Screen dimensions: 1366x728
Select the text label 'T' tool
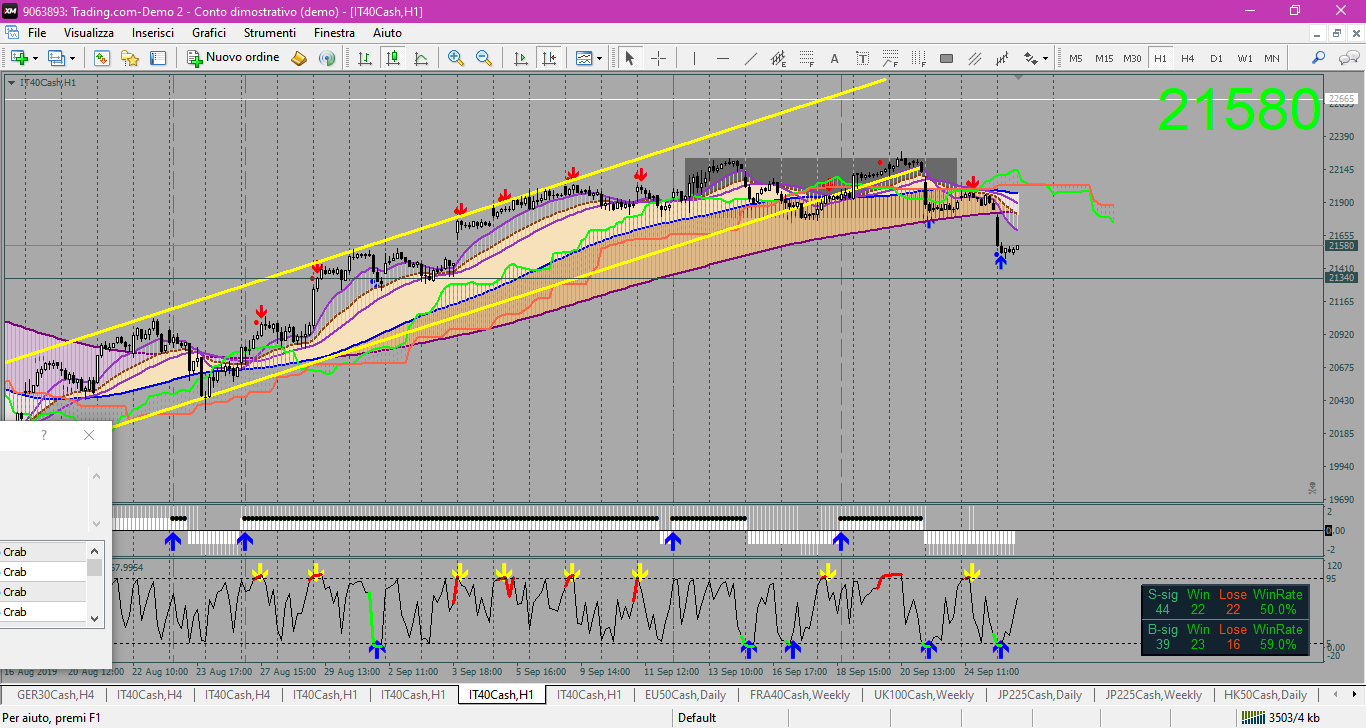pos(863,58)
